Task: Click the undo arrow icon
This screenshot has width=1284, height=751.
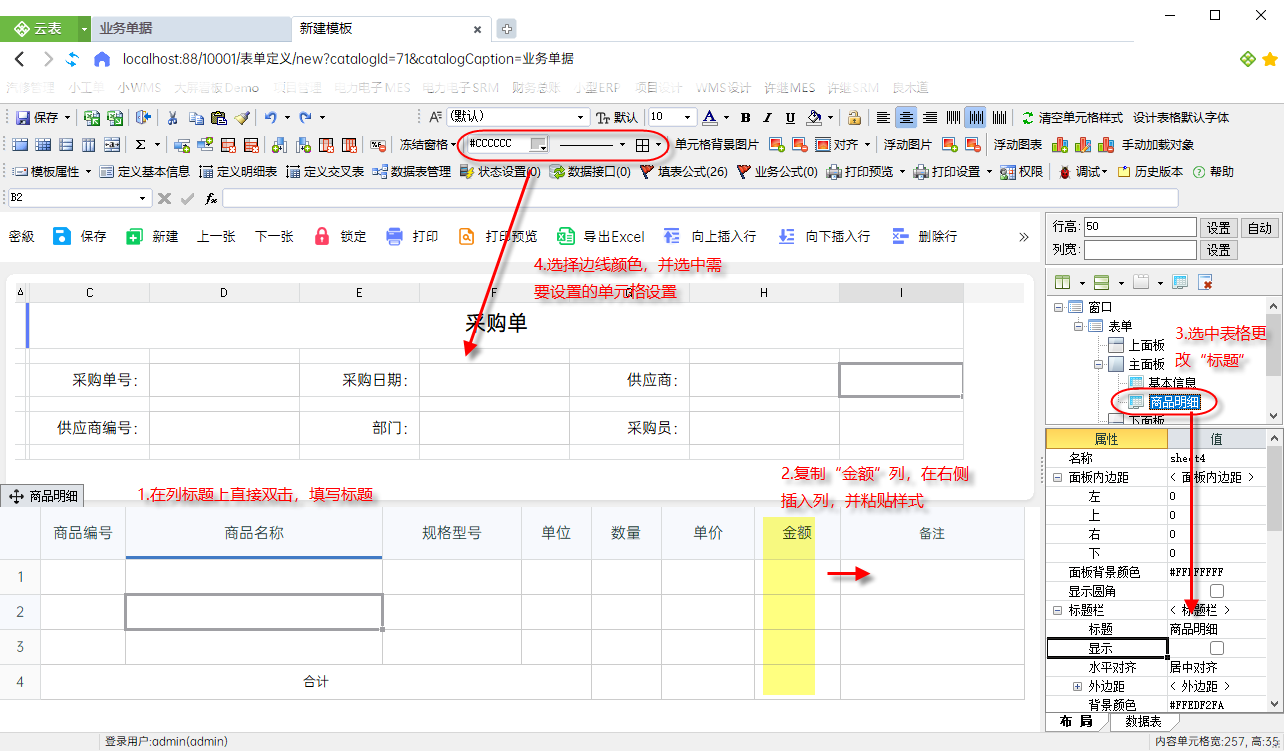Action: tap(270, 117)
